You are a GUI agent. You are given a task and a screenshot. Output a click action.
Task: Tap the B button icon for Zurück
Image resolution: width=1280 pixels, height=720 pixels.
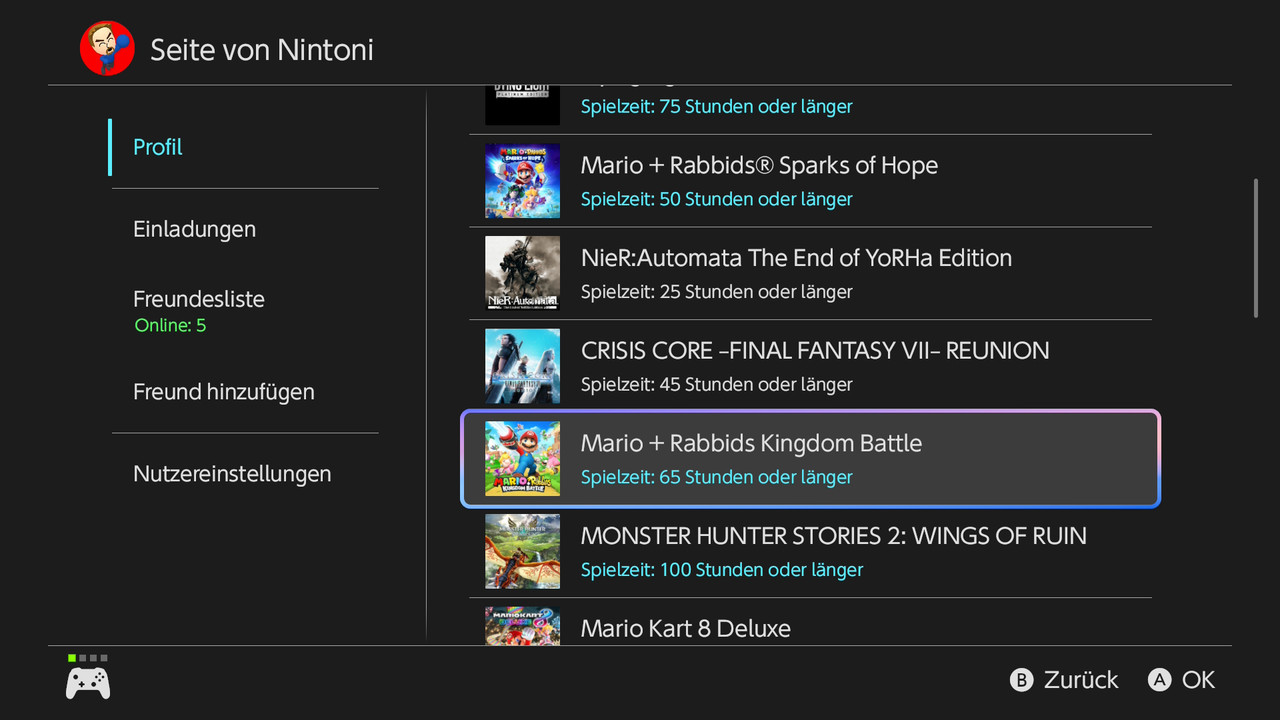(x=1021, y=680)
